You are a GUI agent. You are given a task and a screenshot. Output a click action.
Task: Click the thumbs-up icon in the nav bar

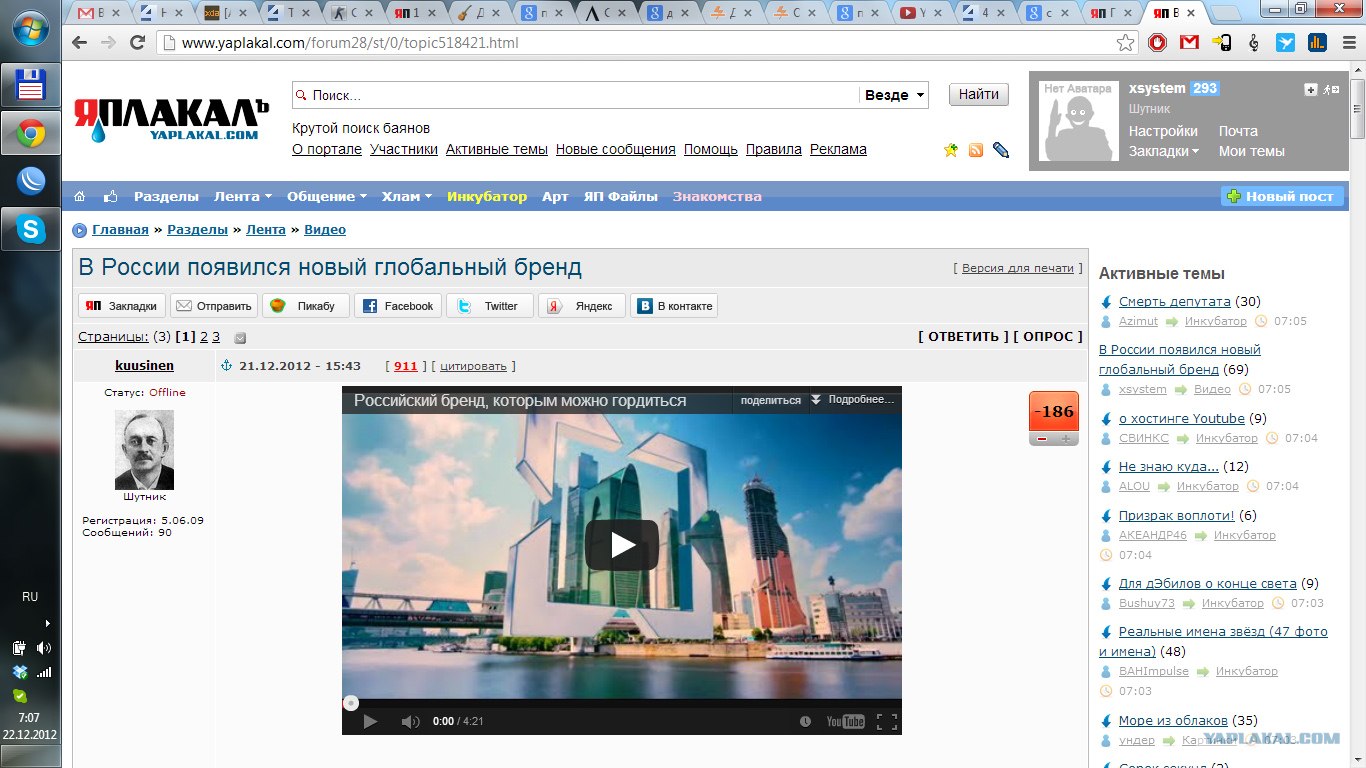pyautogui.click(x=110, y=197)
